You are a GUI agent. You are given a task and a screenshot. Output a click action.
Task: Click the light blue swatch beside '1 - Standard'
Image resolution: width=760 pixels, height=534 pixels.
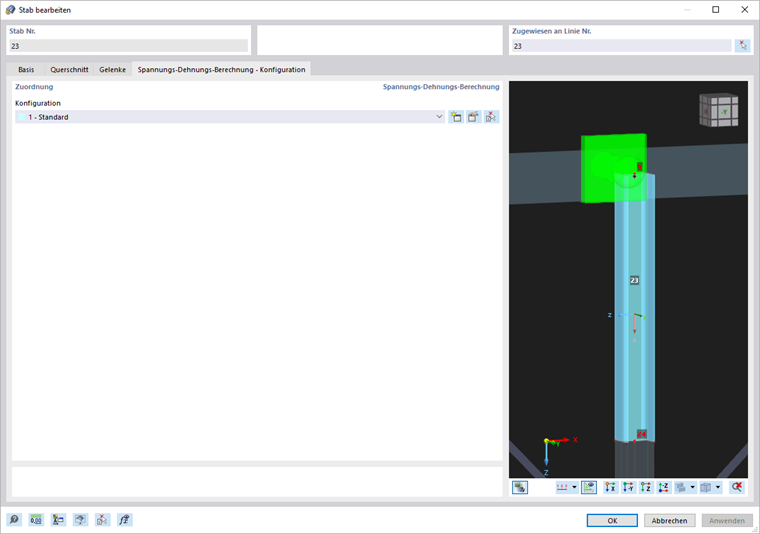pos(22,117)
